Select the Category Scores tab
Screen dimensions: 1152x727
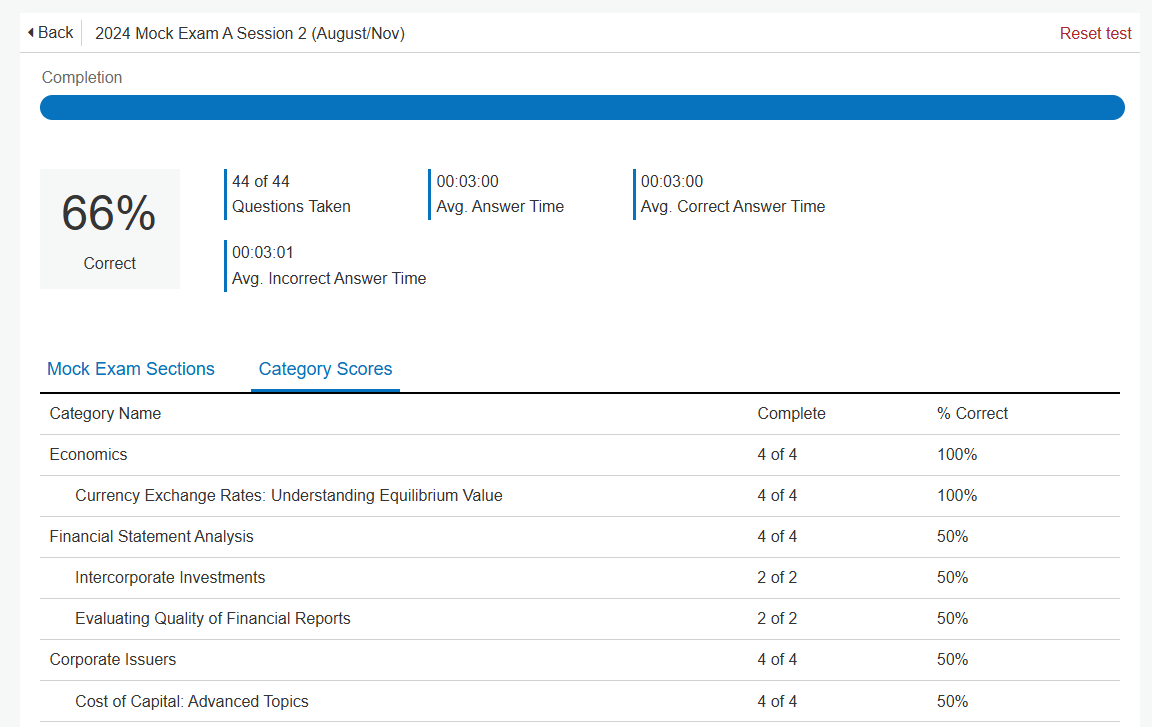coord(325,369)
